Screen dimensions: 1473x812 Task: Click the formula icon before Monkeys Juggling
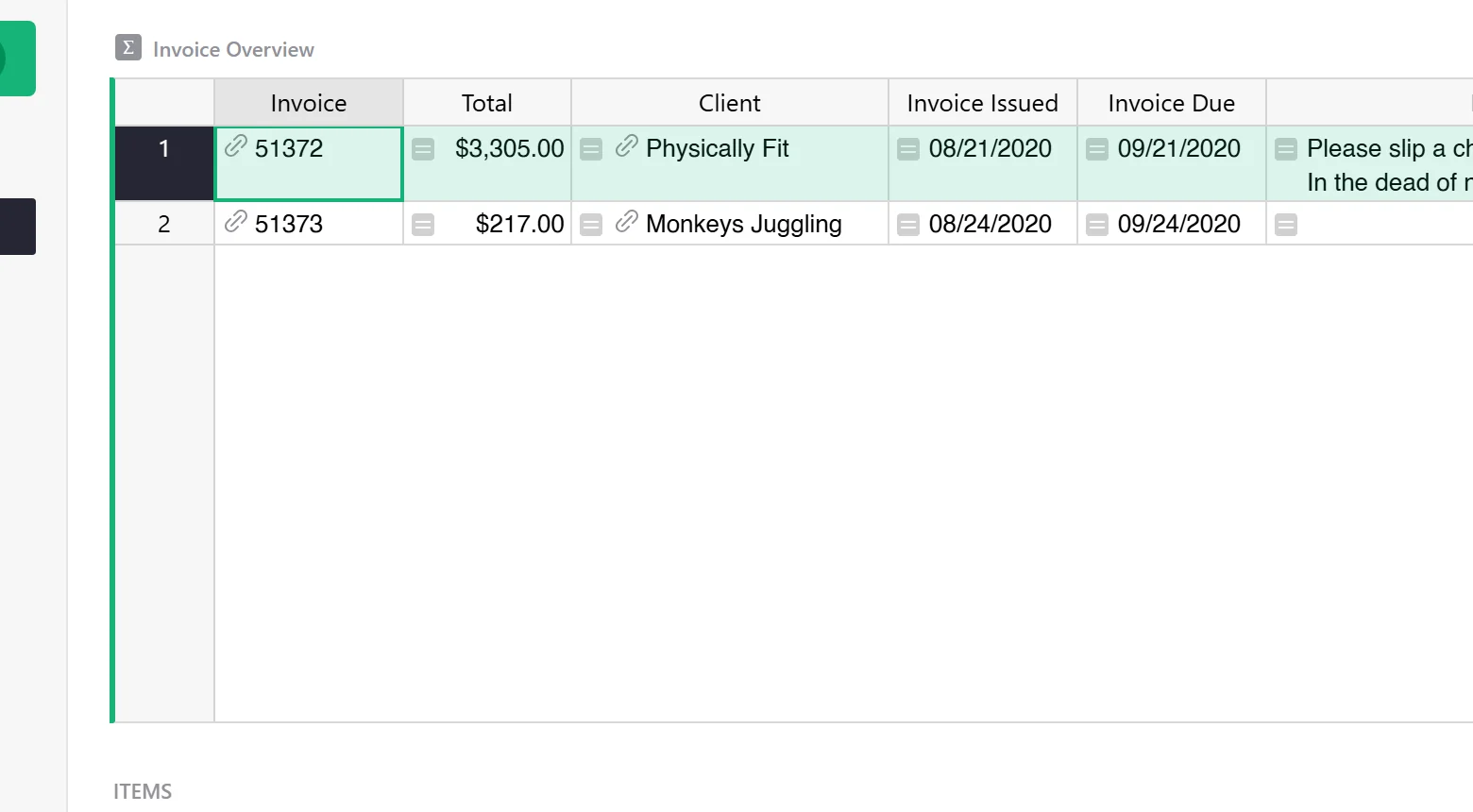(x=591, y=225)
